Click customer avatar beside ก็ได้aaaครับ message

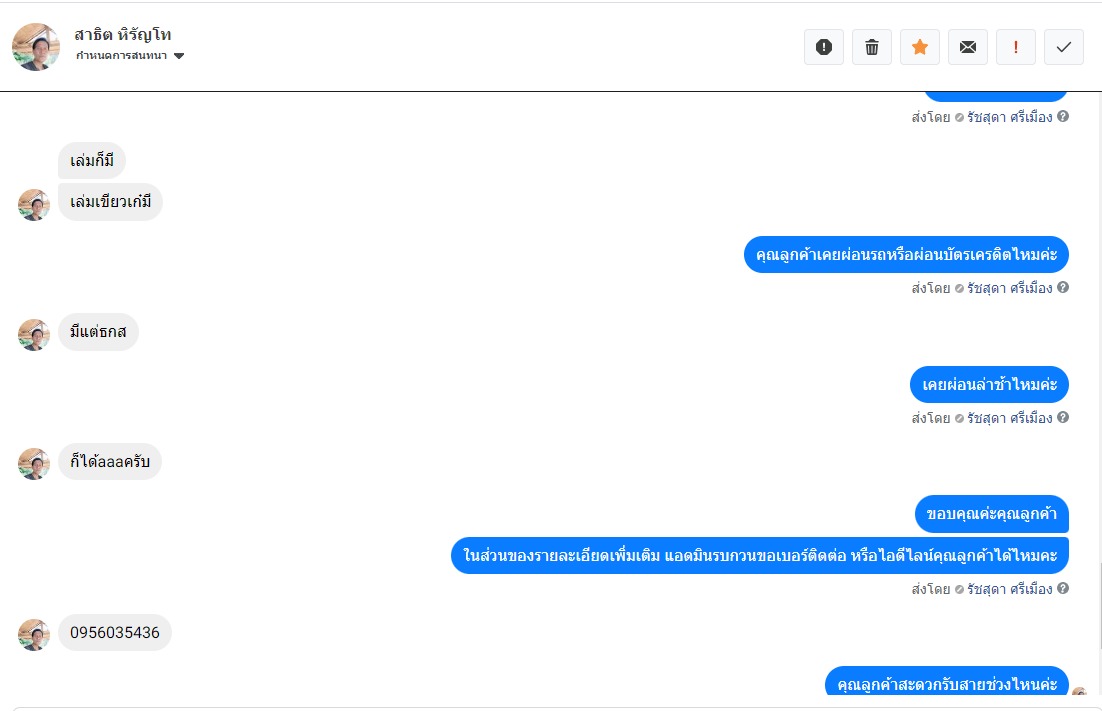point(34,464)
